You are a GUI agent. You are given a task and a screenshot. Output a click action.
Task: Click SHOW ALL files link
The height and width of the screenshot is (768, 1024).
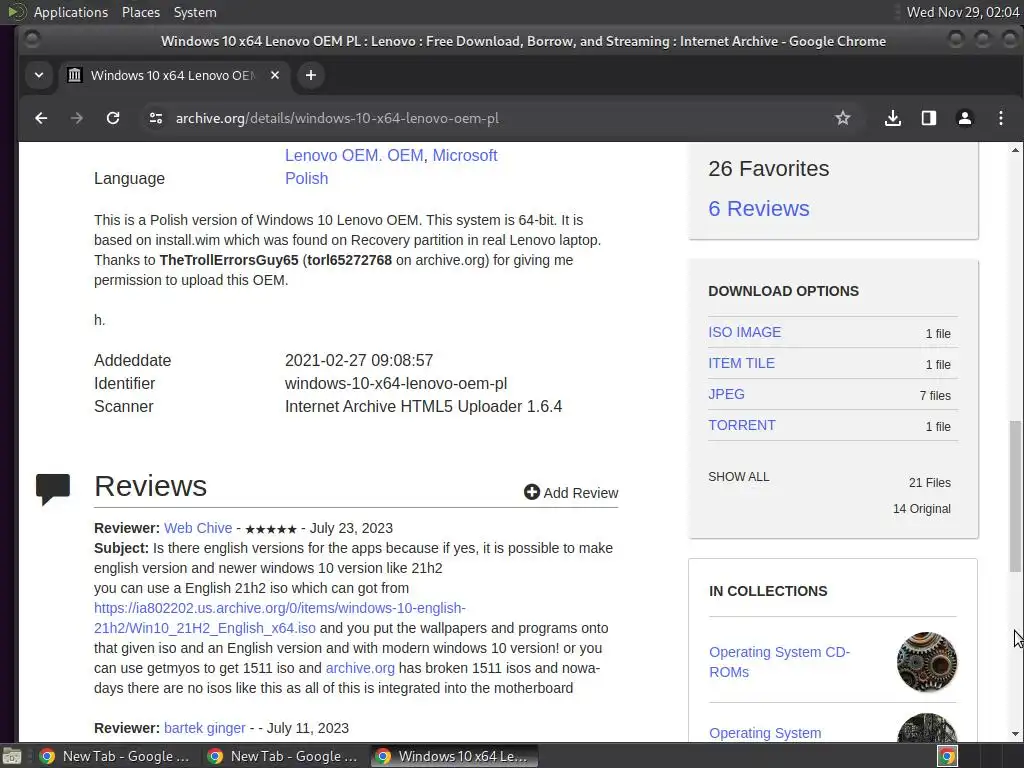coord(739,477)
